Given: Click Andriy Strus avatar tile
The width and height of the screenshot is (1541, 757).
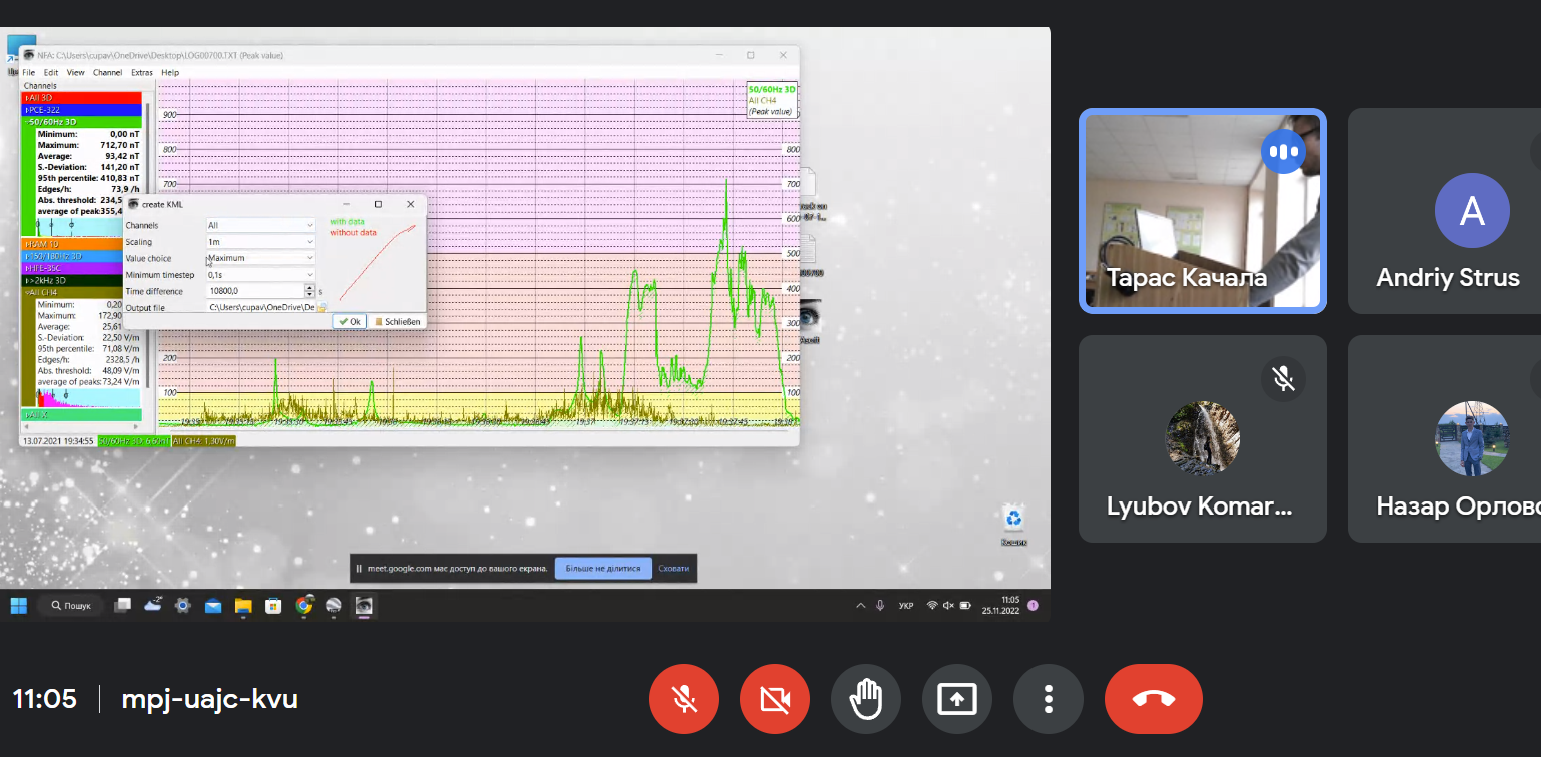Looking at the screenshot, I should pos(1470,211).
